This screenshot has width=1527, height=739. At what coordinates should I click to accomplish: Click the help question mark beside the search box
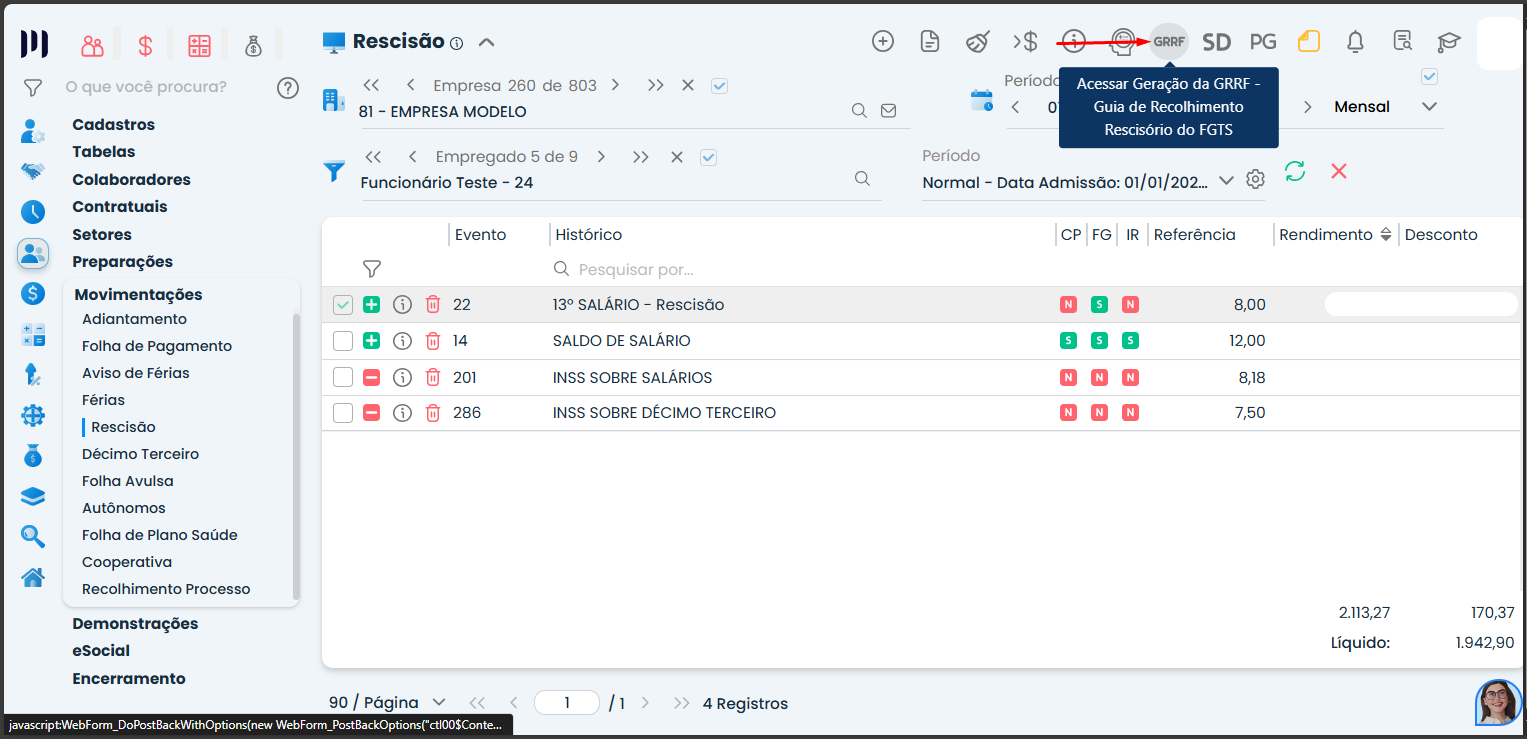click(x=288, y=88)
